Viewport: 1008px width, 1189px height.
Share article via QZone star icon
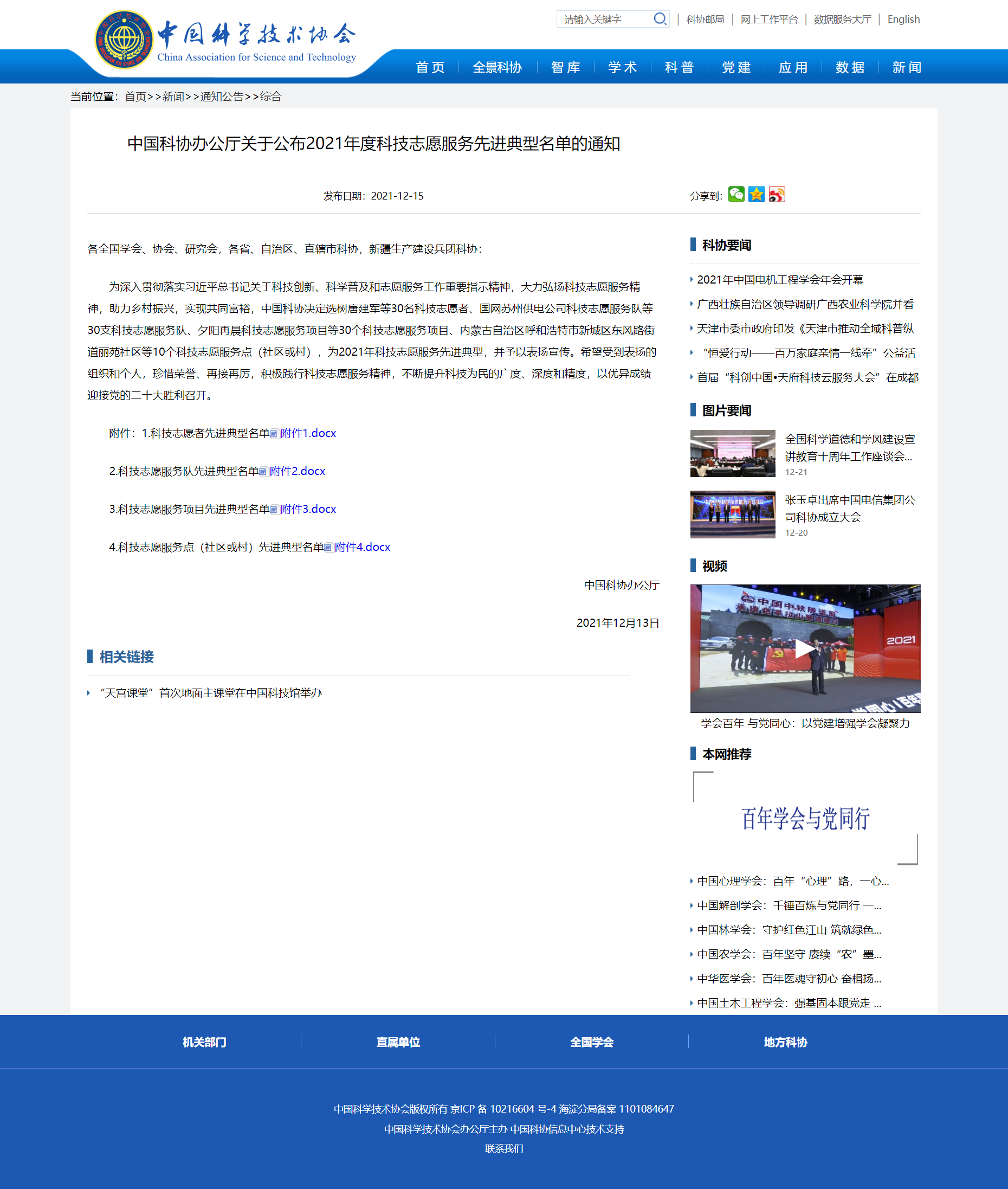click(756, 194)
